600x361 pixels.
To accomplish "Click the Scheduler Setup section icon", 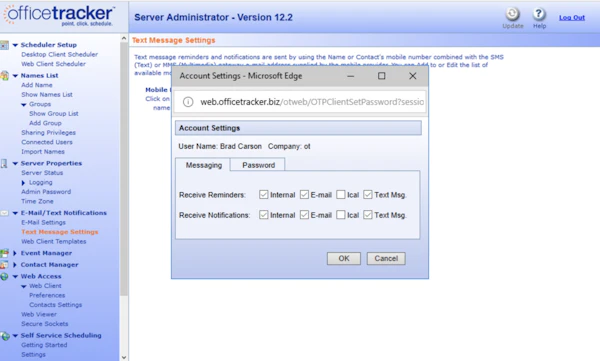I will point(4,45).
